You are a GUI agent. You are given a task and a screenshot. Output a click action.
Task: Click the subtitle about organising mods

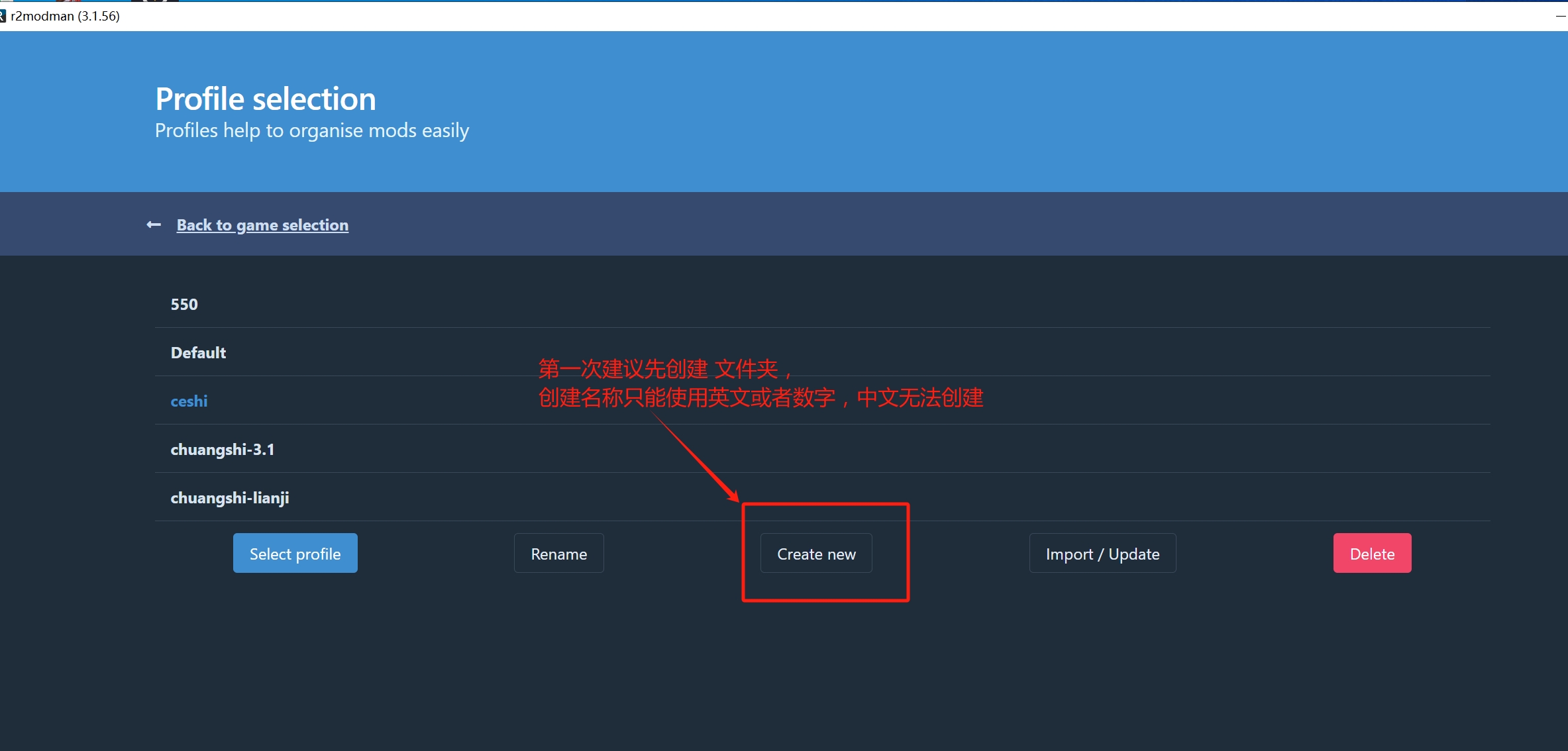pos(312,130)
